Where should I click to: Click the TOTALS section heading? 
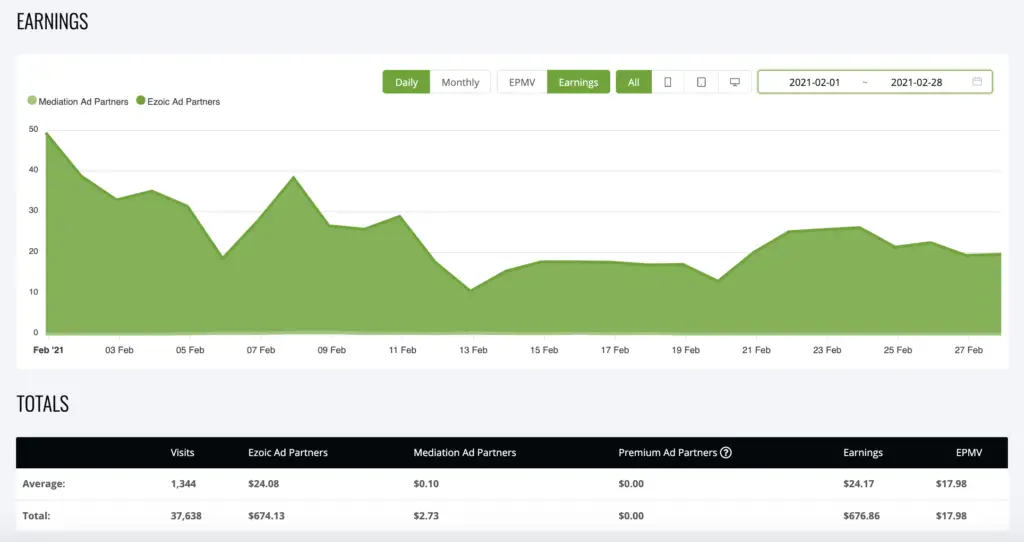pos(42,404)
